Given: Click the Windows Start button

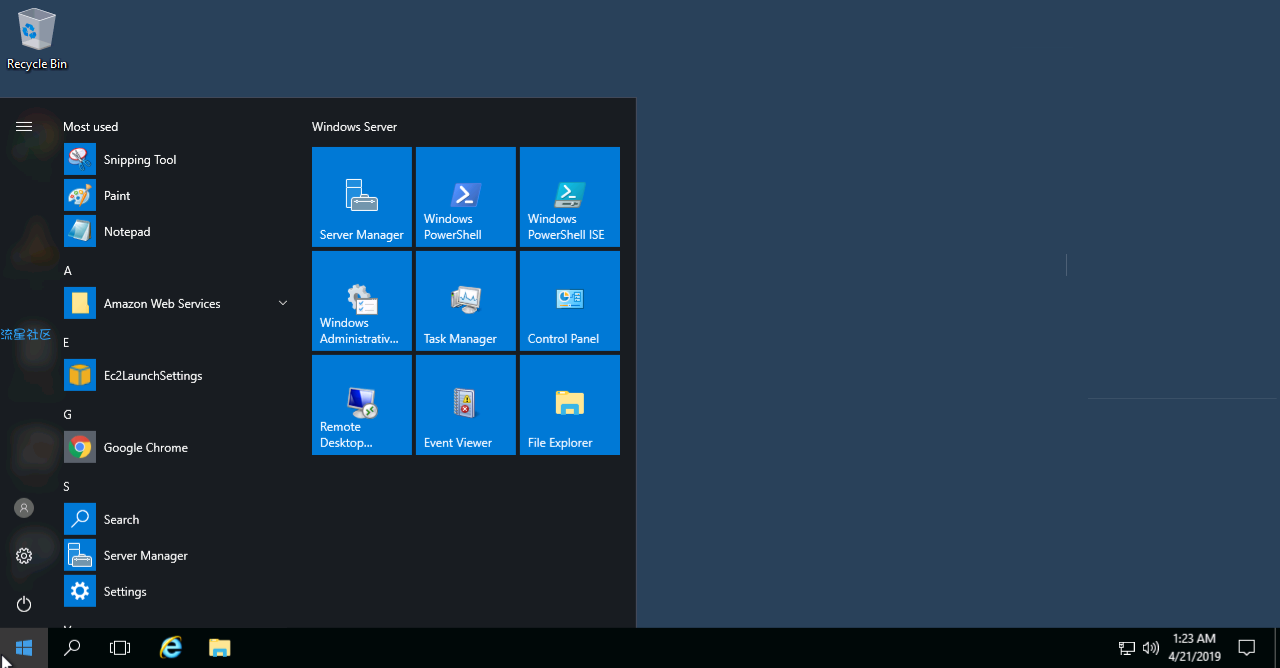Looking at the screenshot, I should click(x=24, y=648).
